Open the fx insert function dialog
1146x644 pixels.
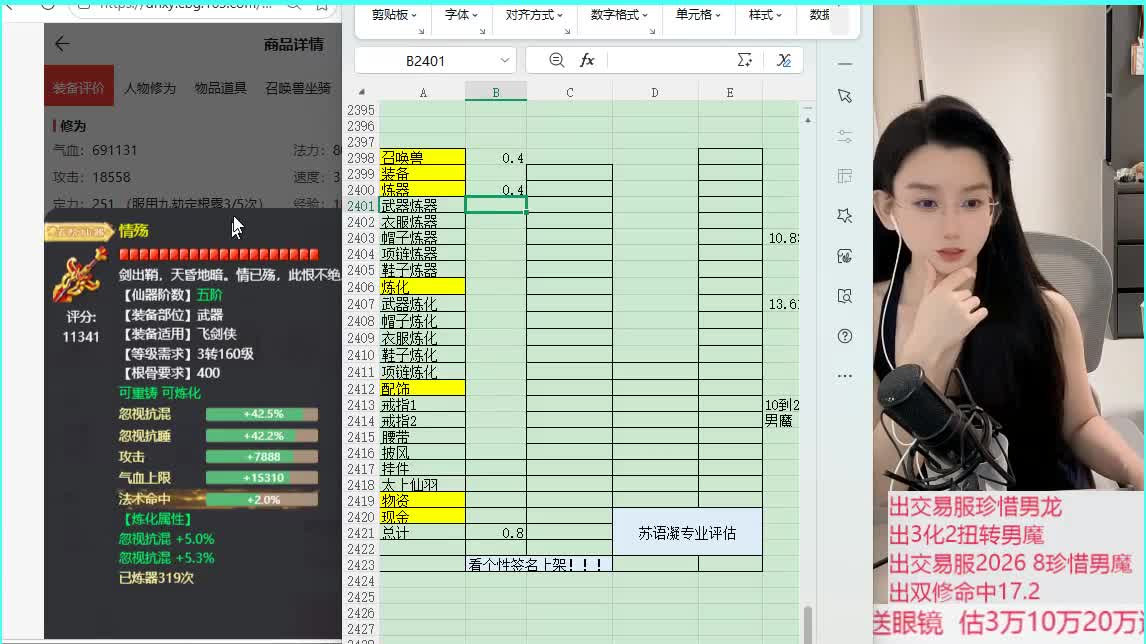point(587,60)
